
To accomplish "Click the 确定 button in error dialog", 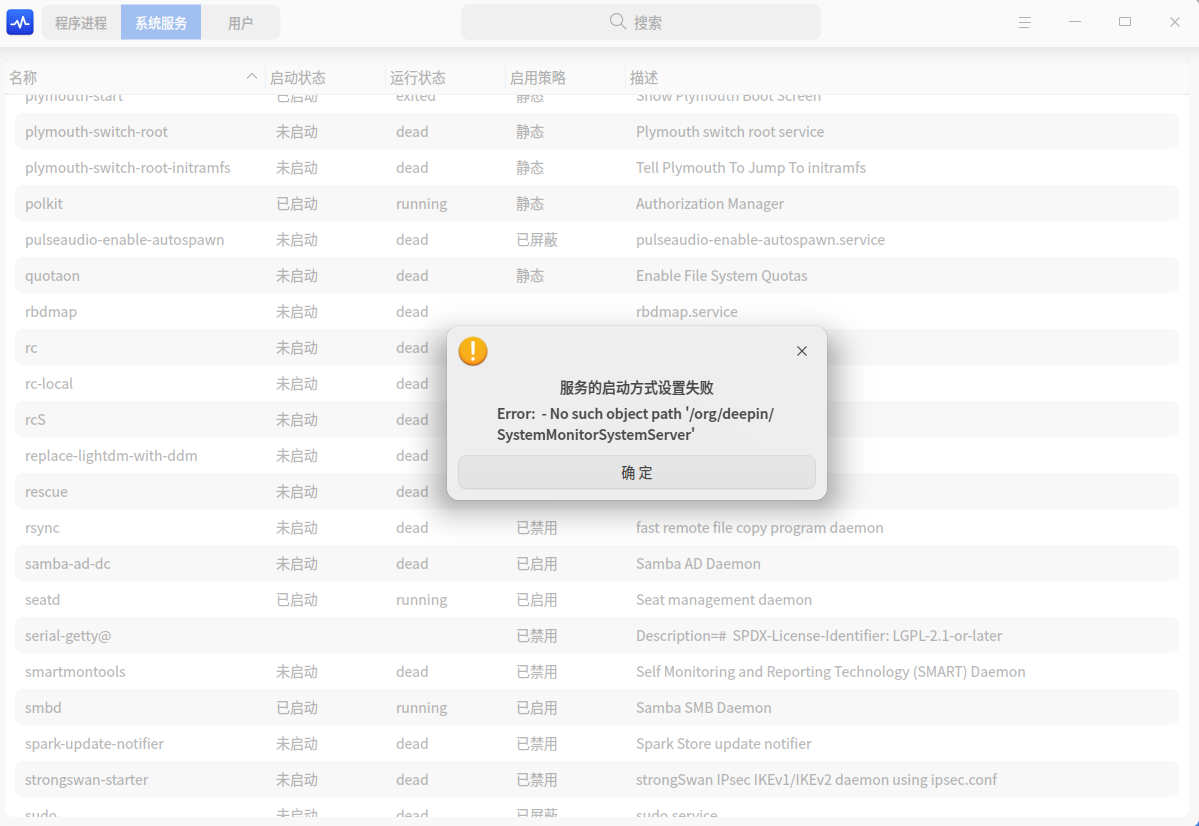I will (x=636, y=473).
